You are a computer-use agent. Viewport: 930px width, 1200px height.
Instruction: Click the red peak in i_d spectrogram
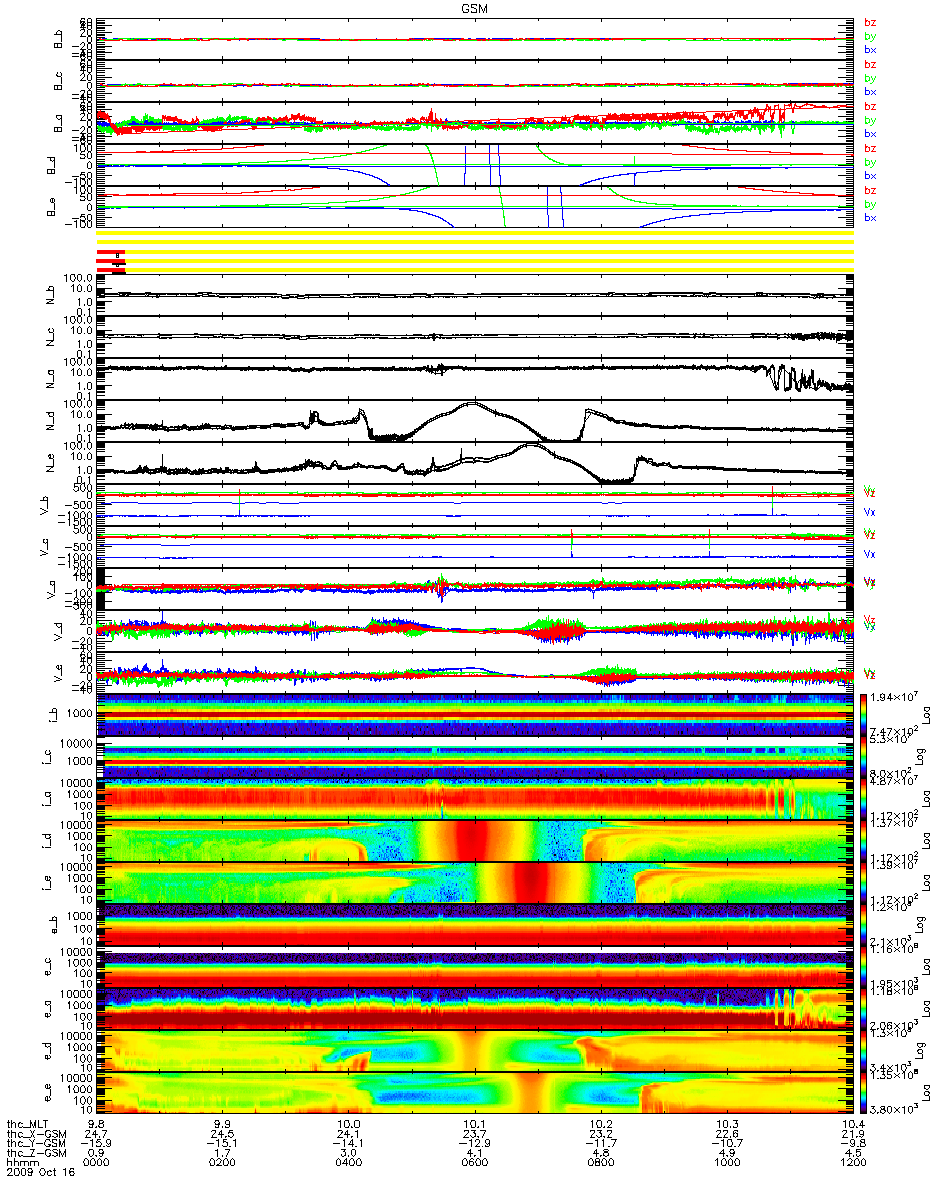(471, 841)
